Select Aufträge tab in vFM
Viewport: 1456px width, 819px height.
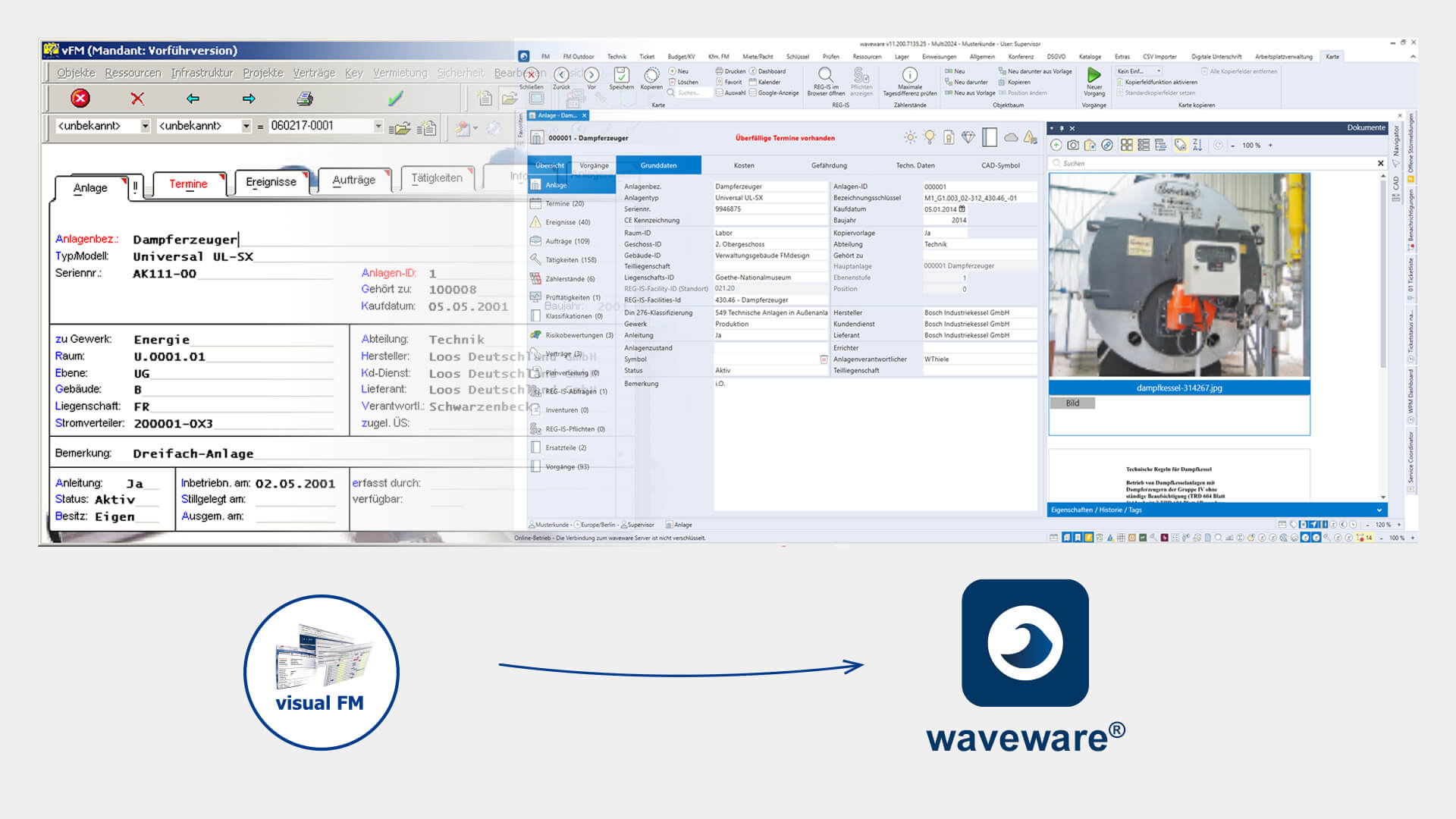coord(354,180)
